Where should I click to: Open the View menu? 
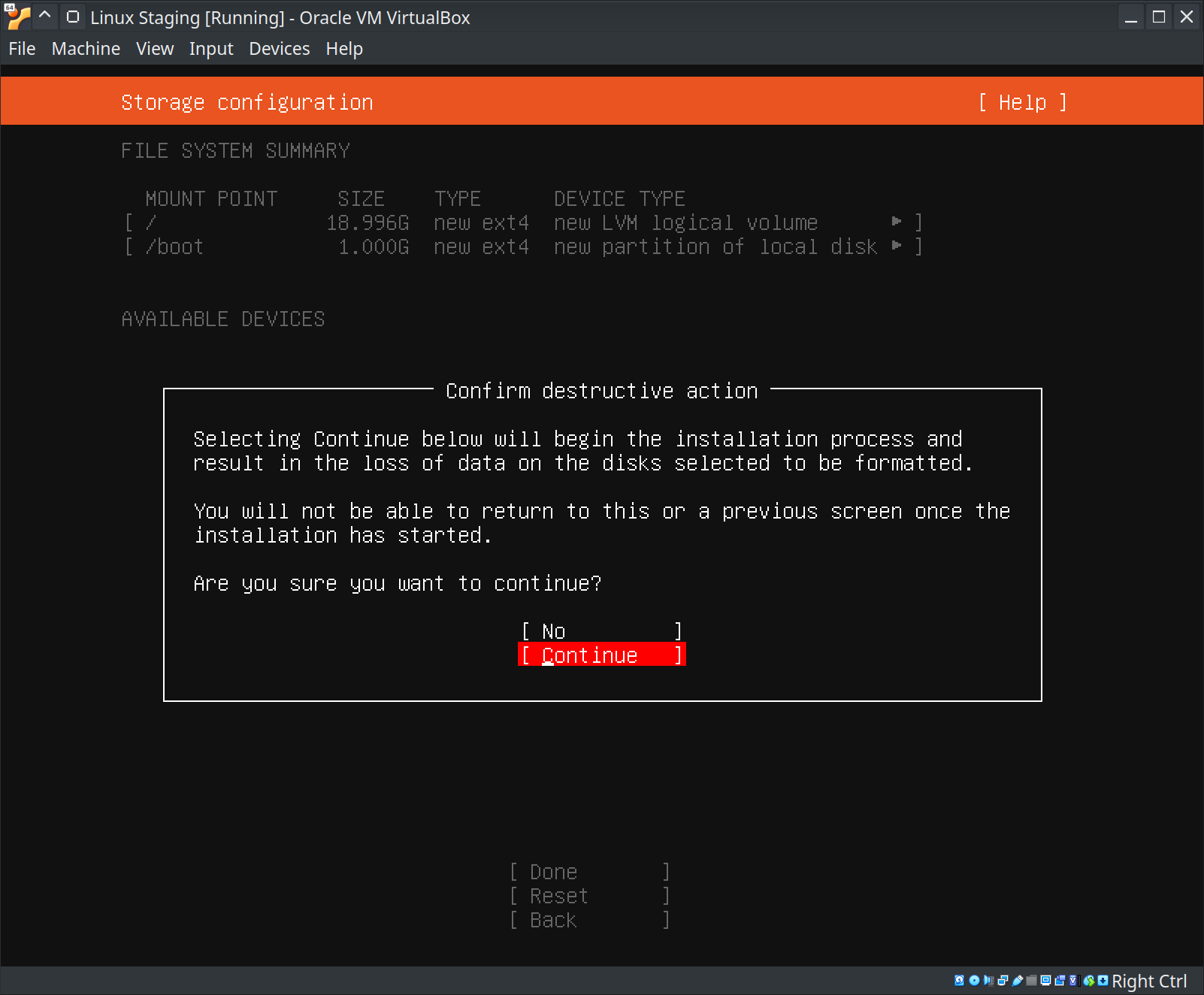point(155,49)
